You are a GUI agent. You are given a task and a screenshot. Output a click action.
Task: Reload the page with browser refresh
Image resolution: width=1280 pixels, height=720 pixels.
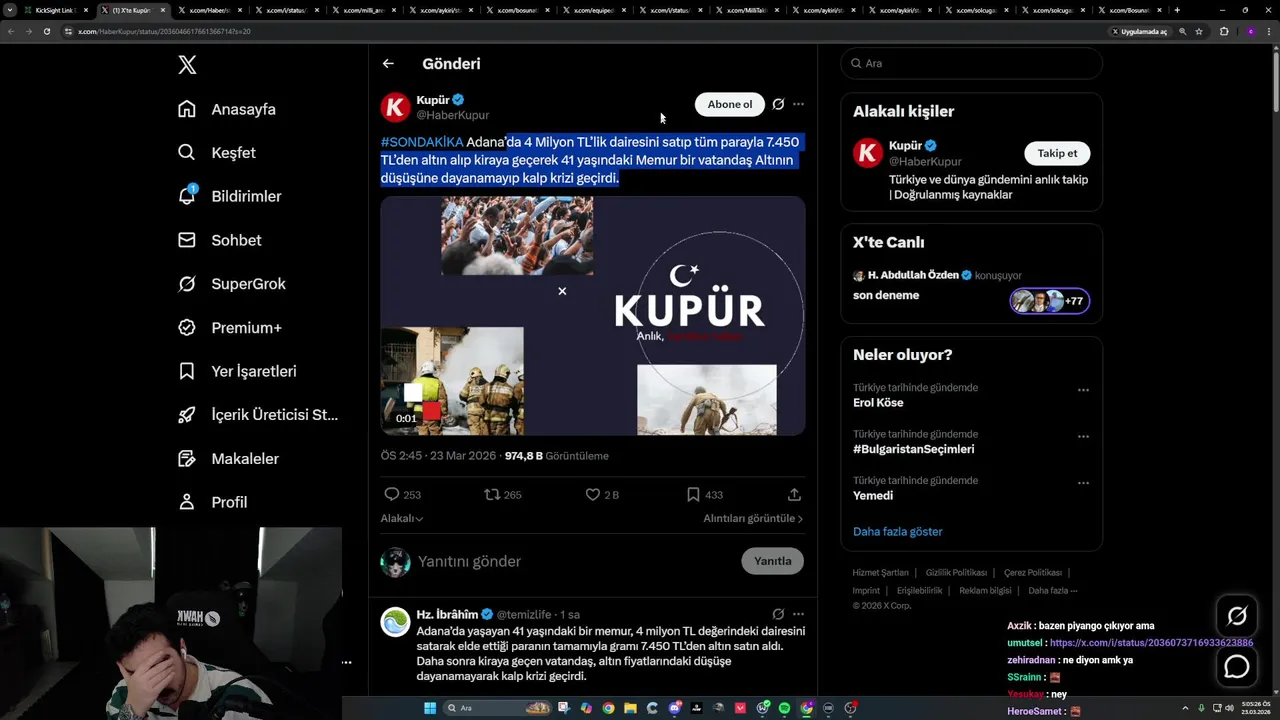[46, 31]
